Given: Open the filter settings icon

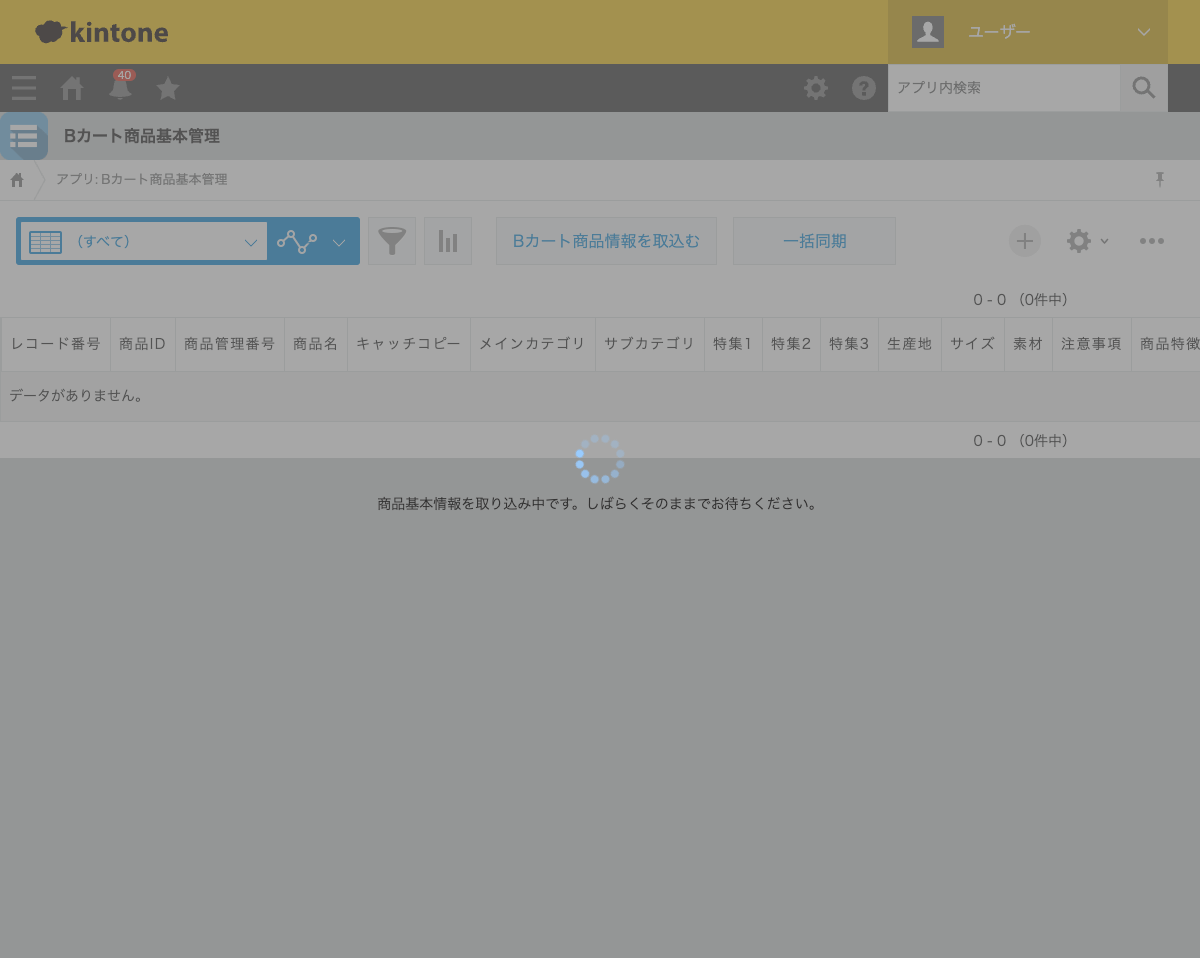Looking at the screenshot, I should pyautogui.click(x=392, y=240).
